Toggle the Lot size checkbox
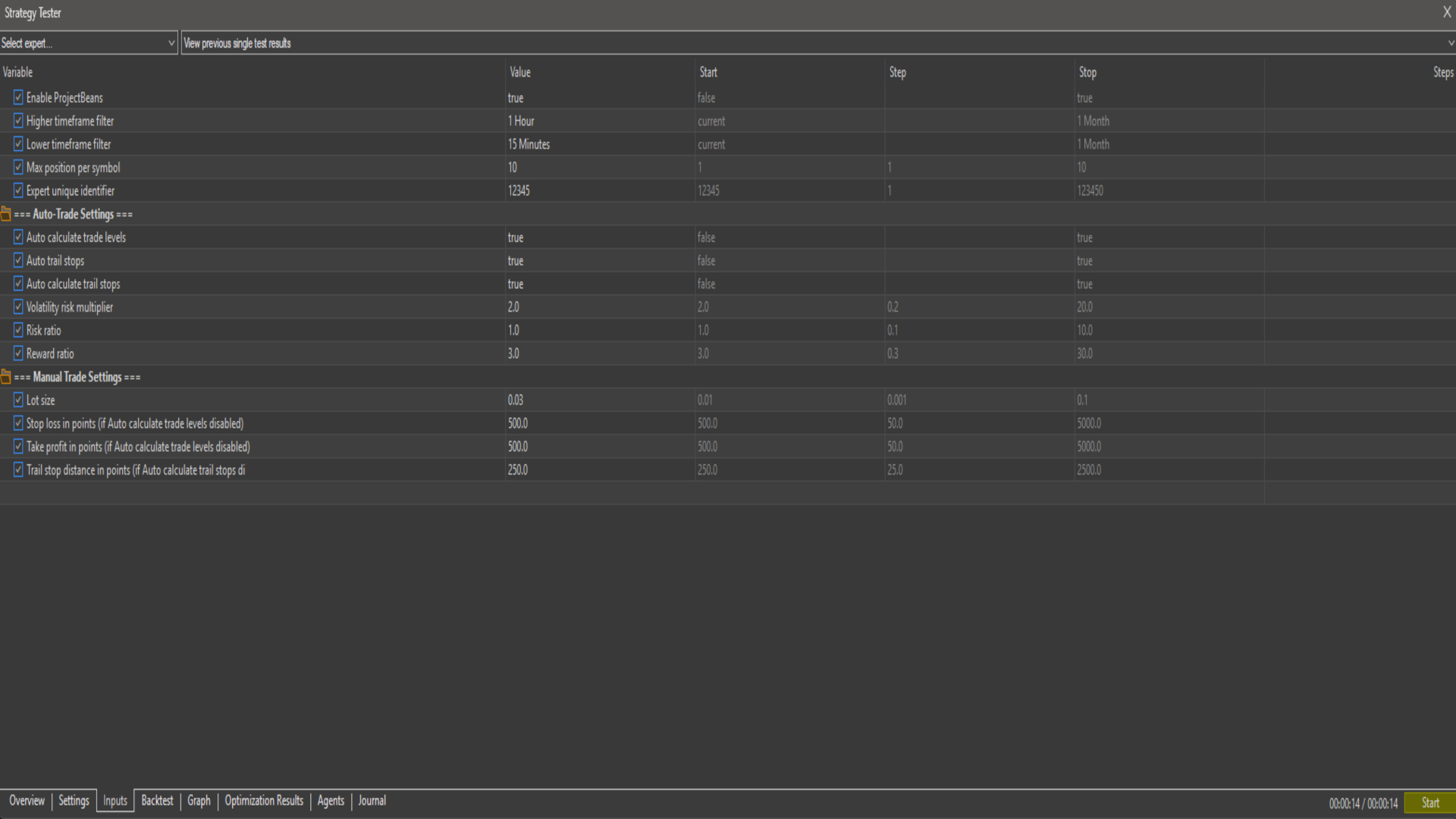Screen dimensions: 1456x819 point(18,400)
